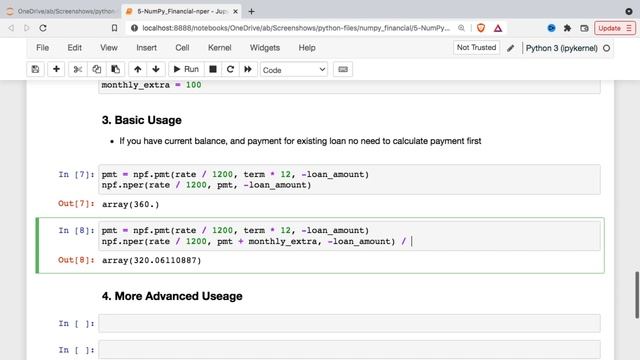Paste cells below icon
This screenshot has width=640, height=360.
[x=116, y=69]
